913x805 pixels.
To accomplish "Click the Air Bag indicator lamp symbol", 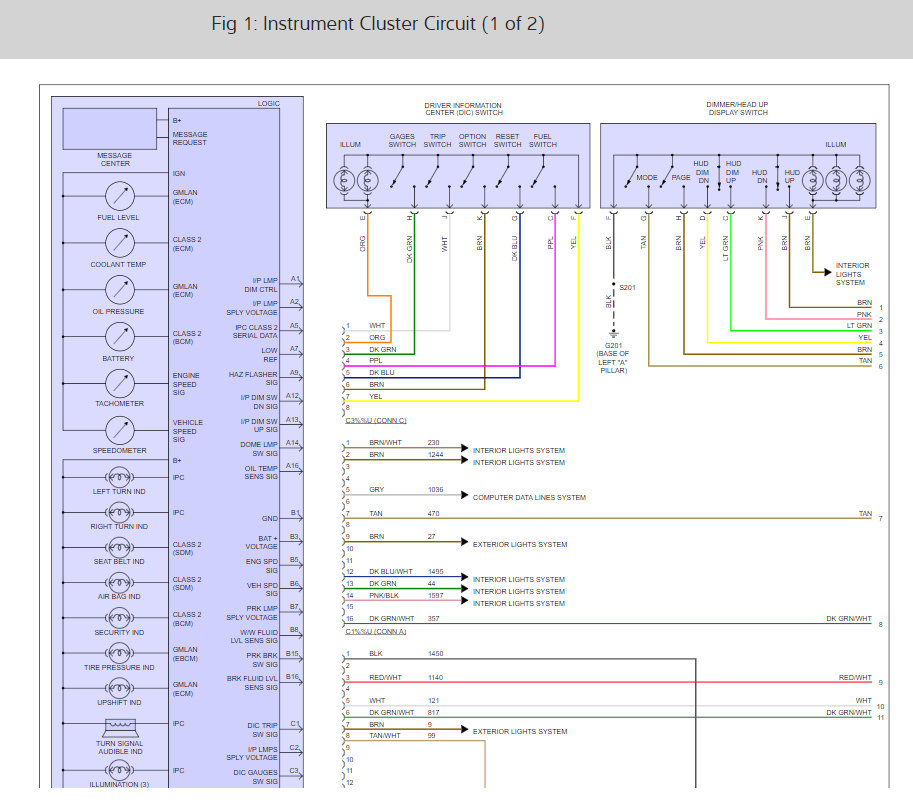I will coord(119,582).
